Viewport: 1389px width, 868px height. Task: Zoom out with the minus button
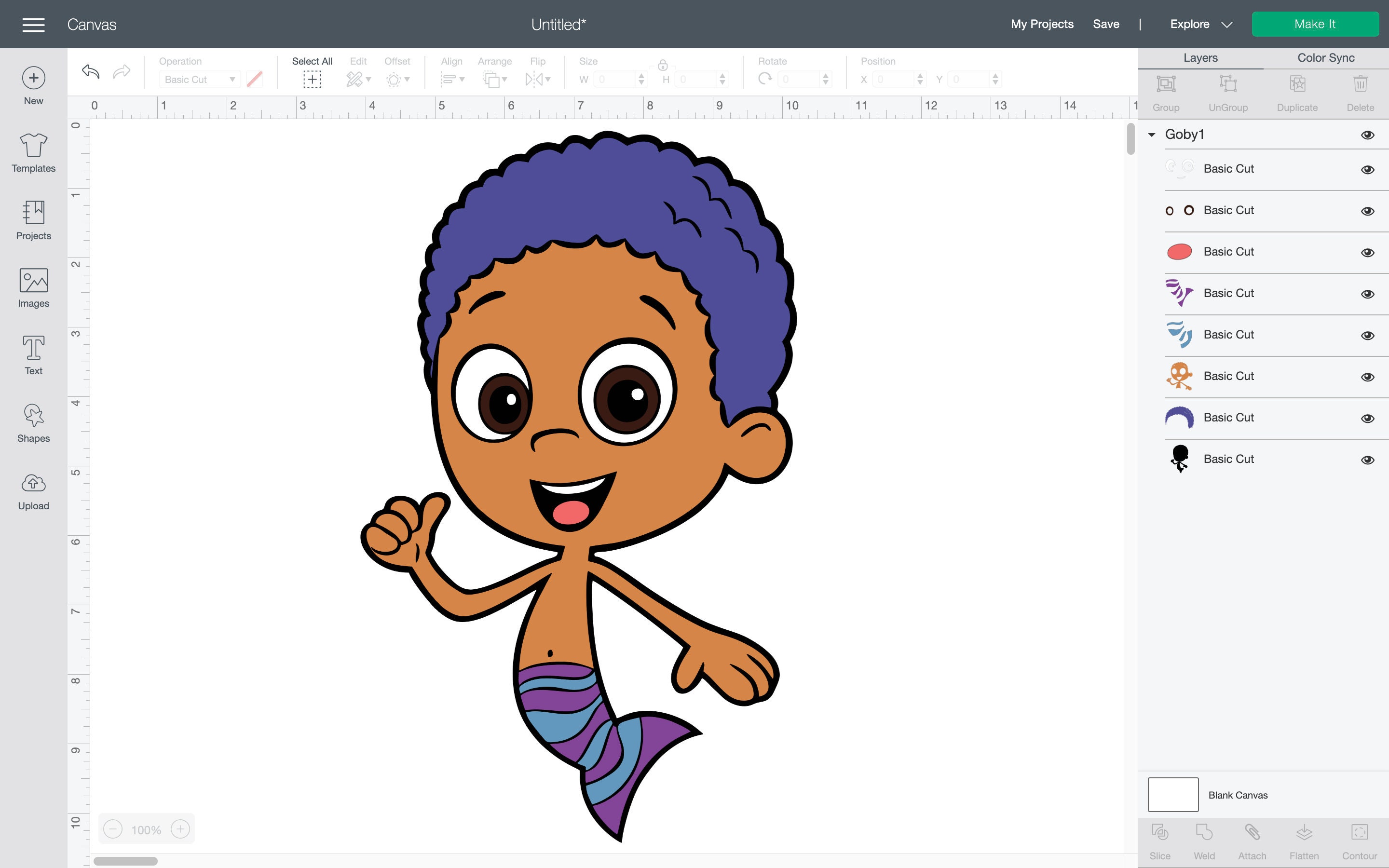[112, 829]
